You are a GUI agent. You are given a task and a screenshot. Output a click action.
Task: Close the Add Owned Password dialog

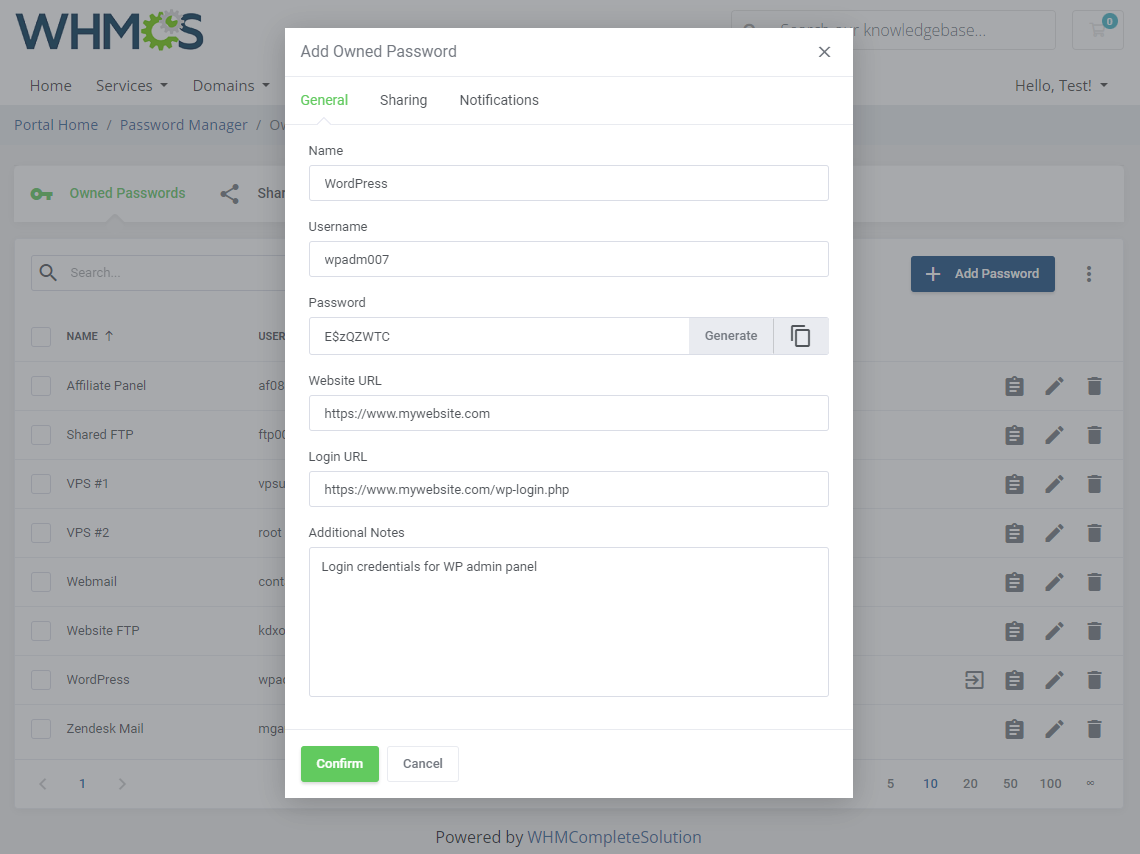tap(824, 52)
